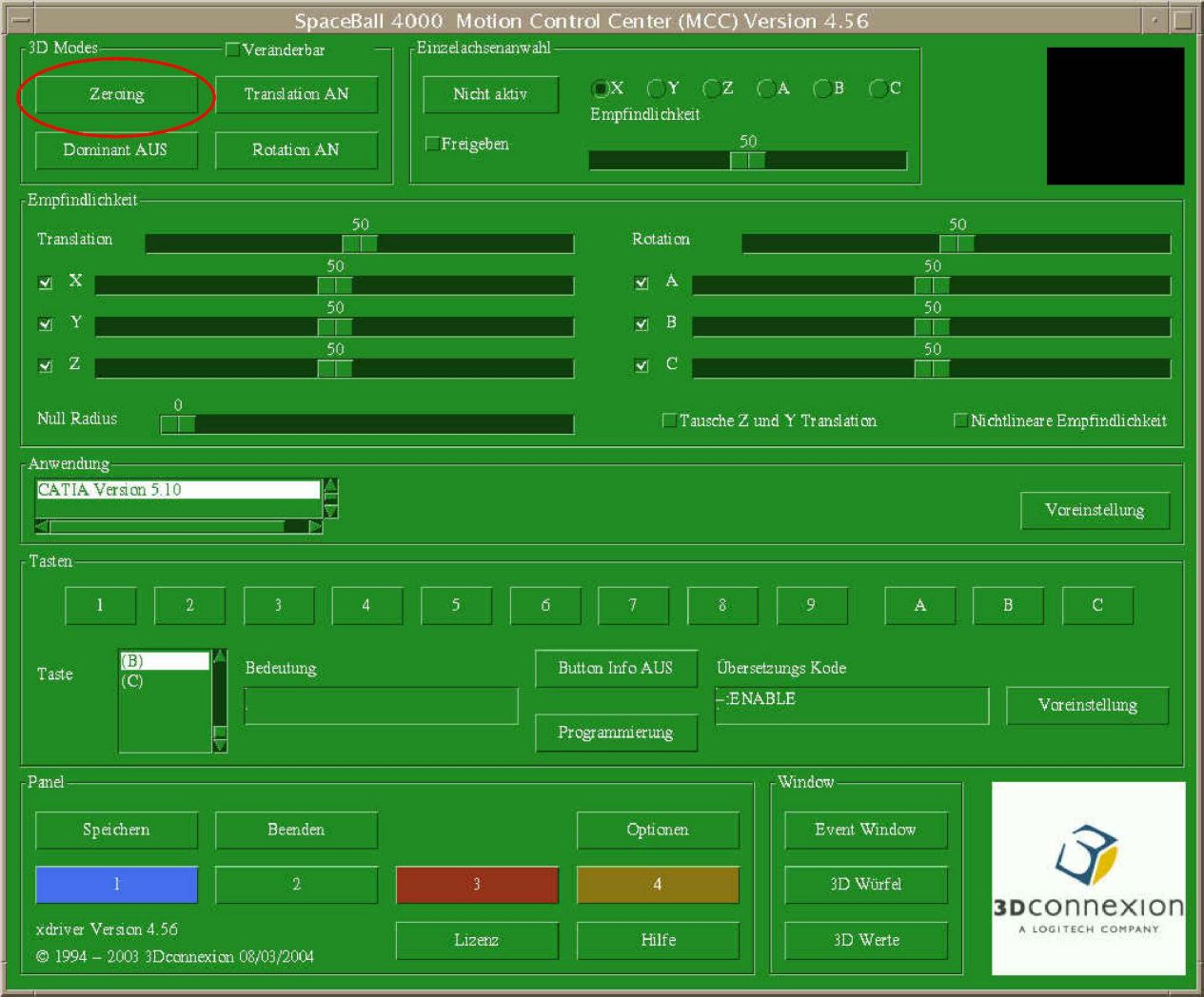Image resolution: width=1204 pixels, height=997 pixels.
Task: Click Tasten button 5
Action: (456, 605)
